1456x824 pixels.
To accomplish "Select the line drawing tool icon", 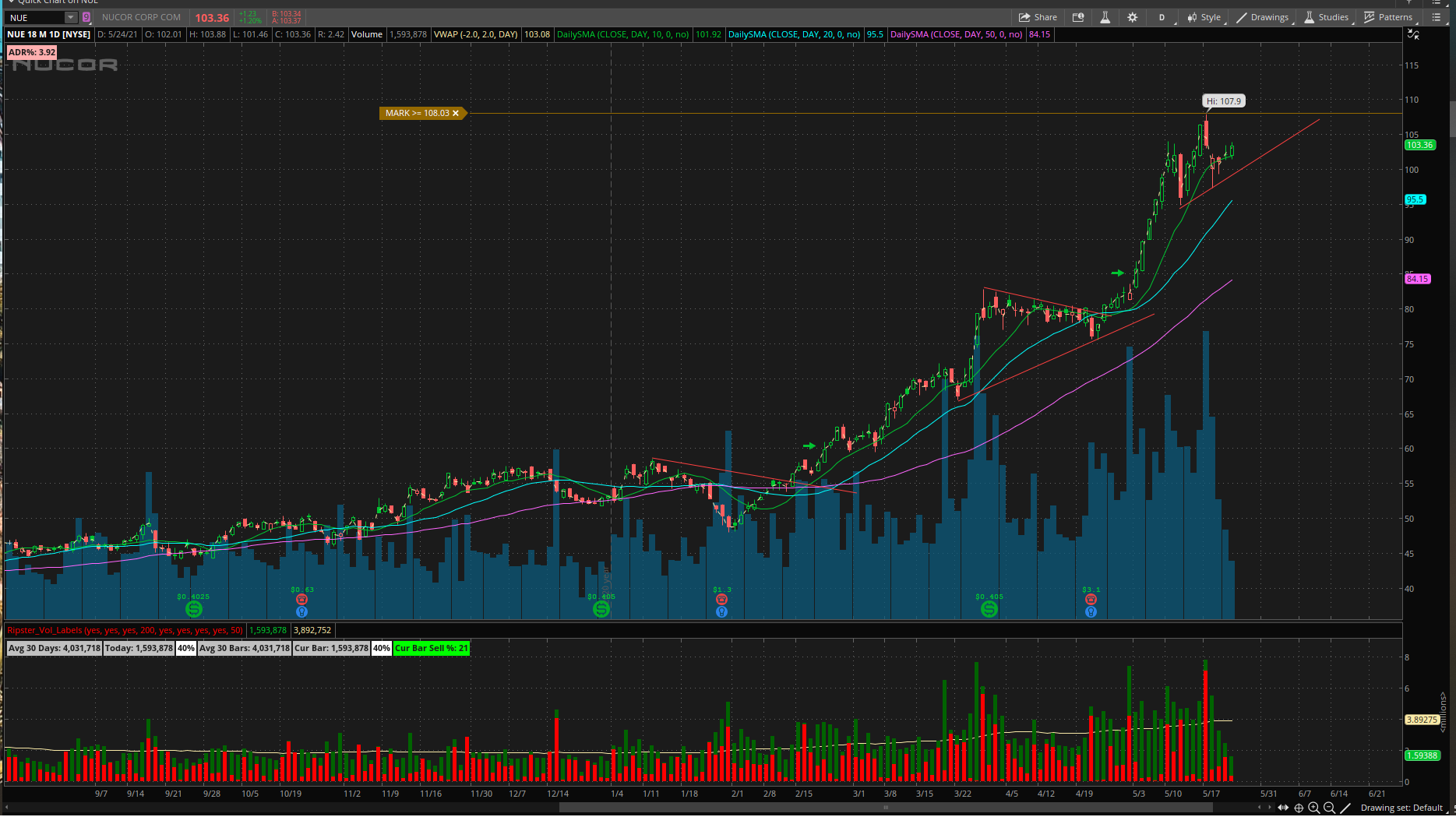I will tap(1345, 808).
